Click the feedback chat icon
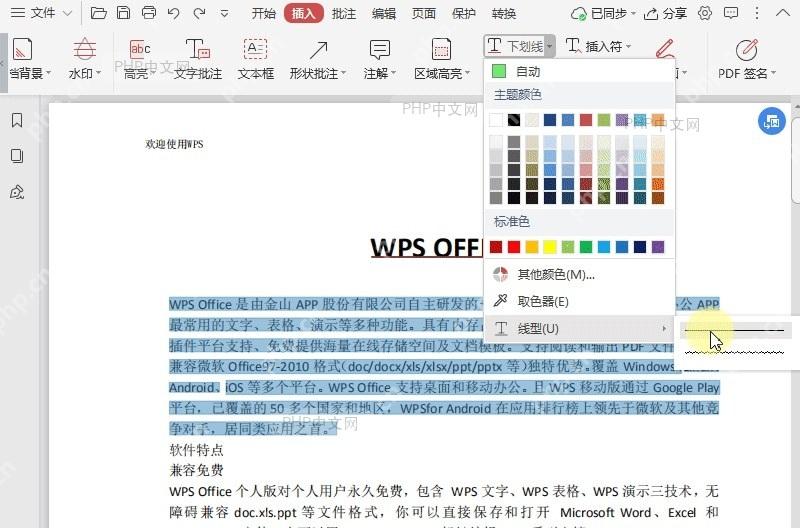The height and width of the screenshot is (528, 800). pyautogui.click(x=731, y=13)
